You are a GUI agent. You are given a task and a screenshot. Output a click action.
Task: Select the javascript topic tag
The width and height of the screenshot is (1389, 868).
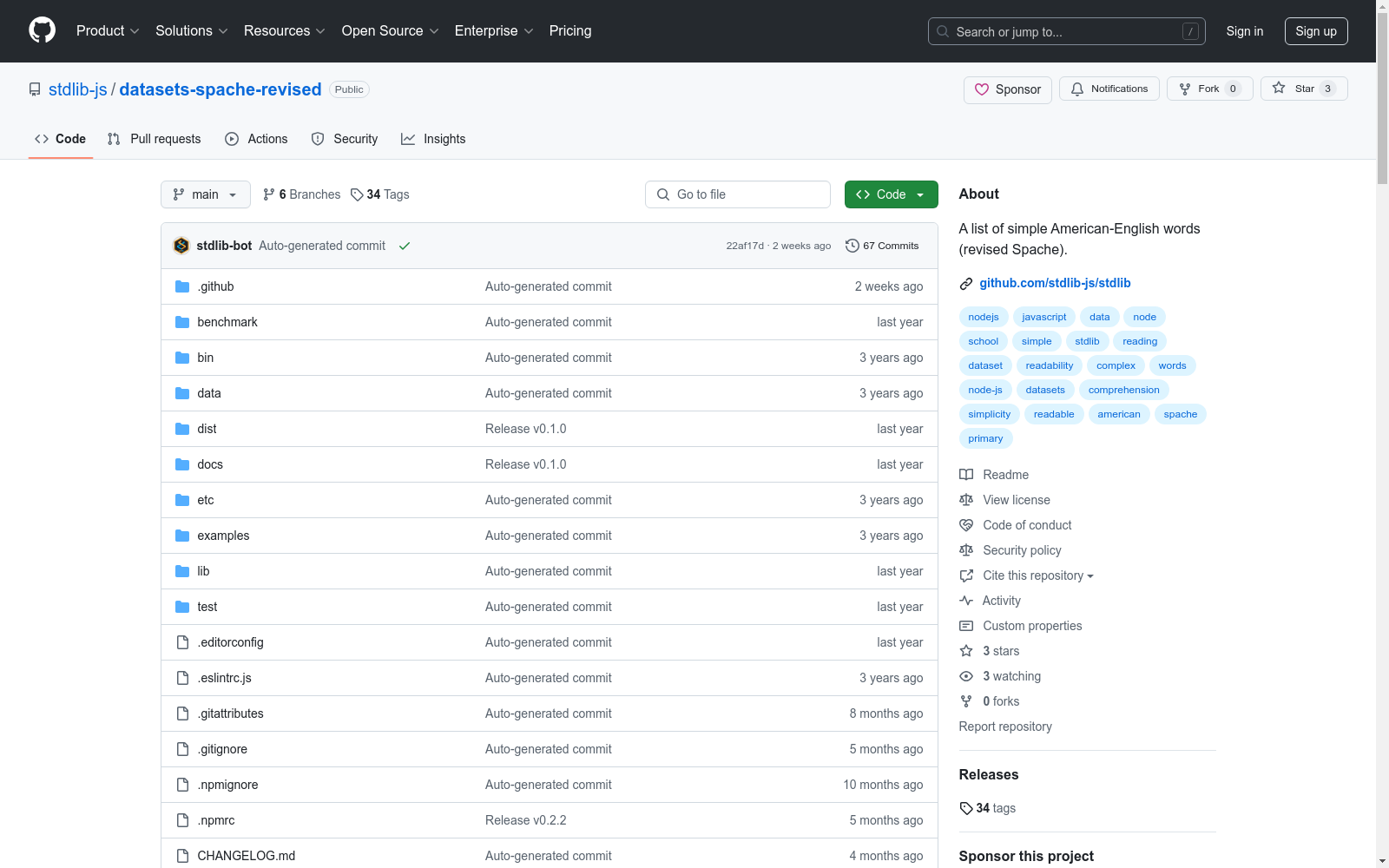point(1044,317)
